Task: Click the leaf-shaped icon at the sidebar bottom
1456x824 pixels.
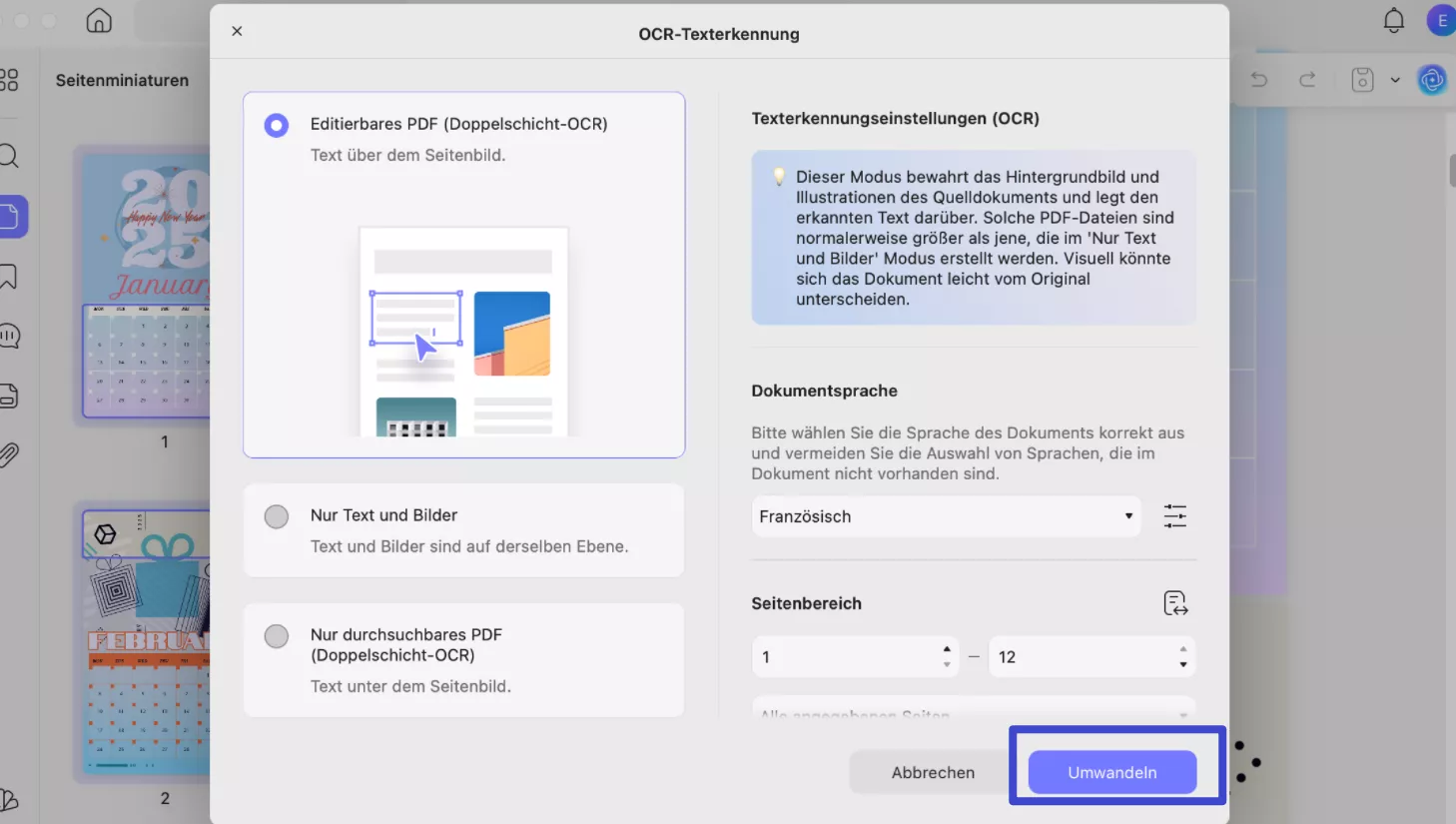Action: [9, 800]
